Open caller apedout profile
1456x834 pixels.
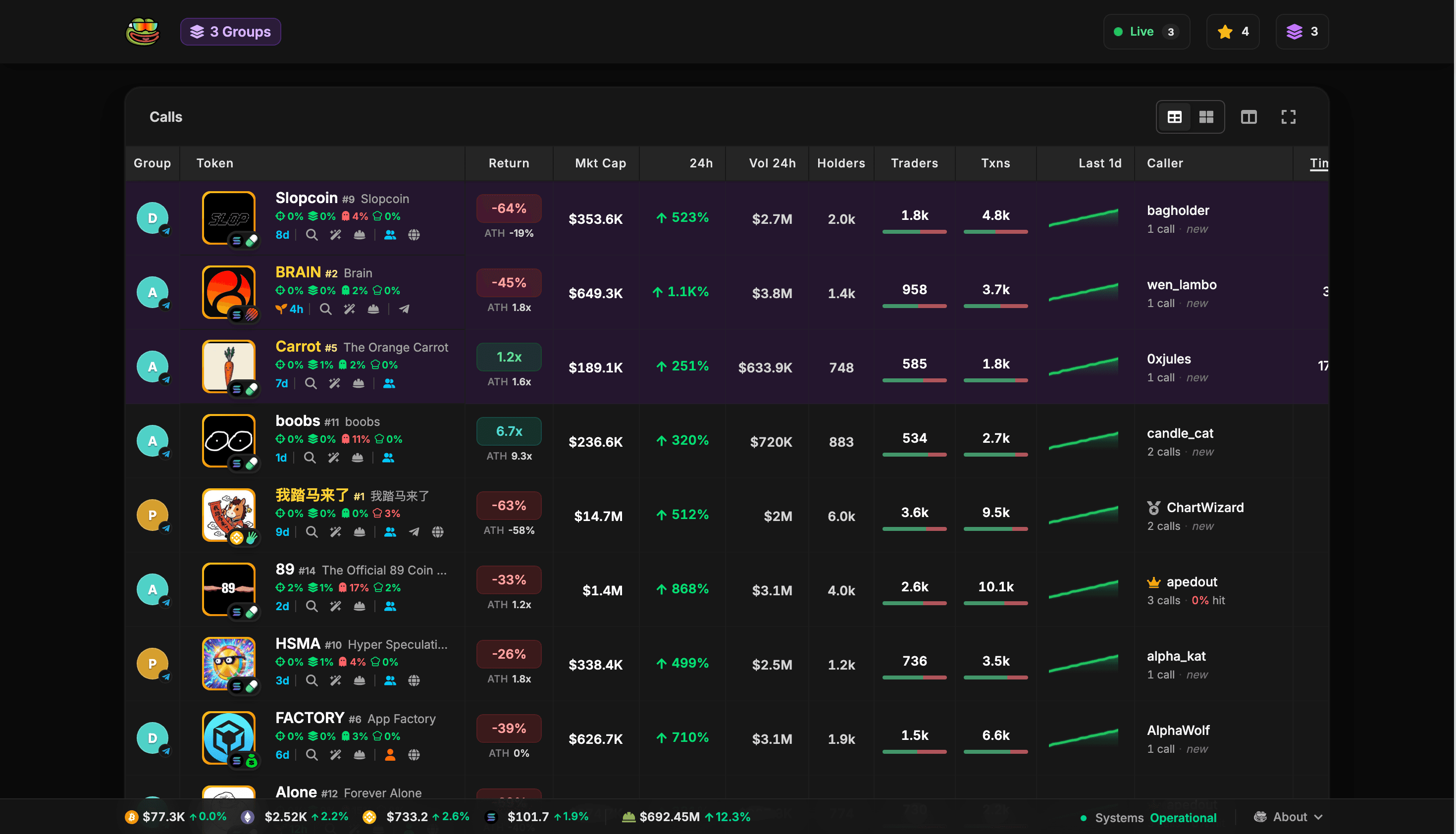click(1192, 582)
